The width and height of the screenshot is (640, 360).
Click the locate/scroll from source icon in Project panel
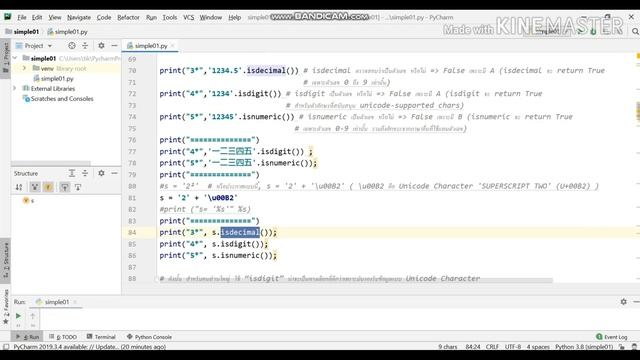[72, 46]
